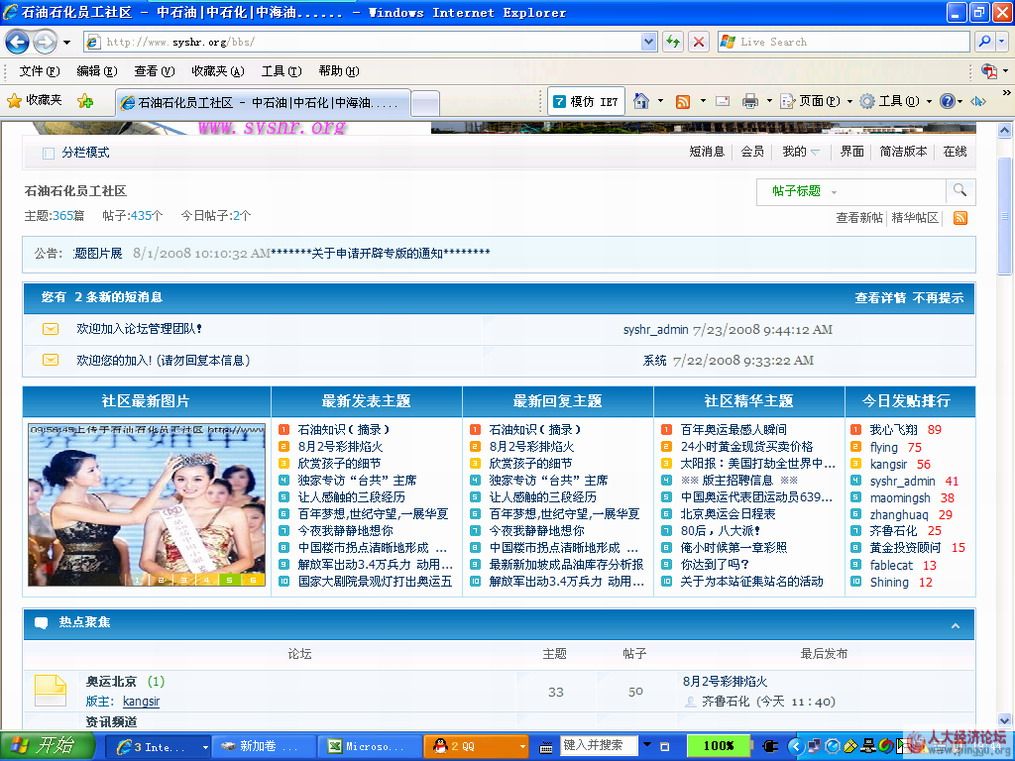Click slide number 6 on picture

pos(252,580)
